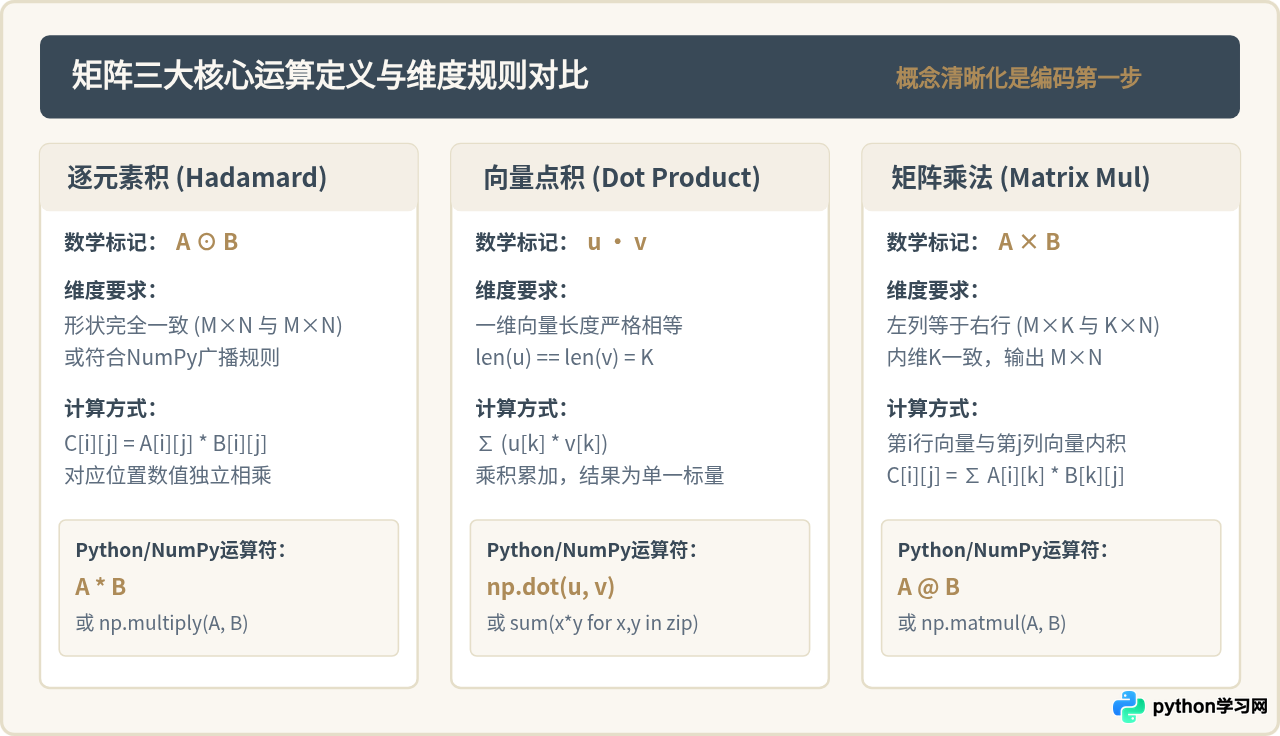Click Python/NumPy运算符 label above A * B
Image resolution: width=1280 pixels, height=736 pixels.
(181, 550)
